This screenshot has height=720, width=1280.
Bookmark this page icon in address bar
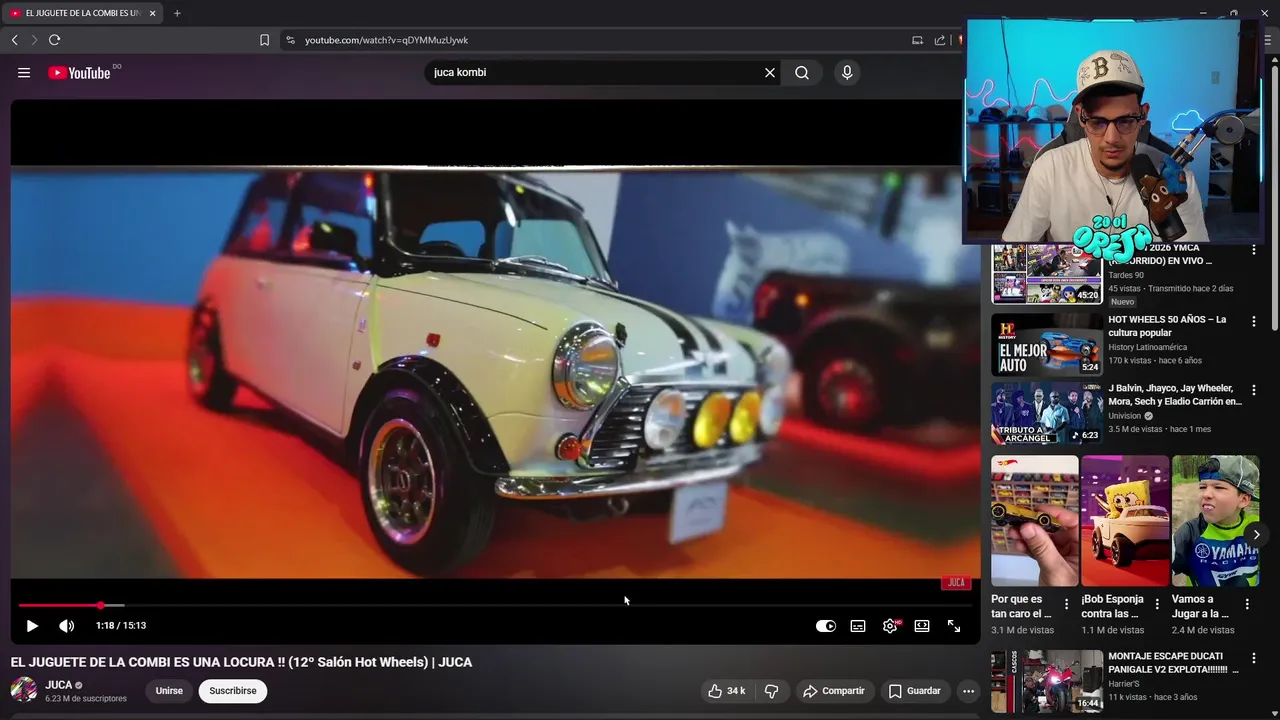[264, 40]
